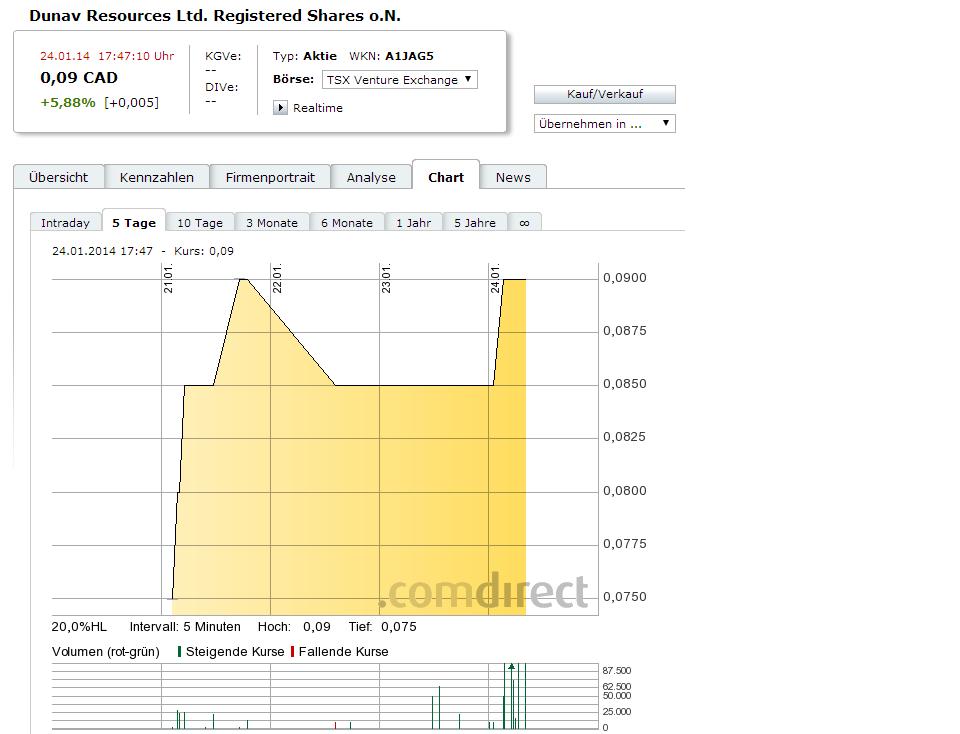The width and height of the screenshot is (960, 734).
Task: Select the 5 Jahre chart range
Action: [x=475, y=223]
